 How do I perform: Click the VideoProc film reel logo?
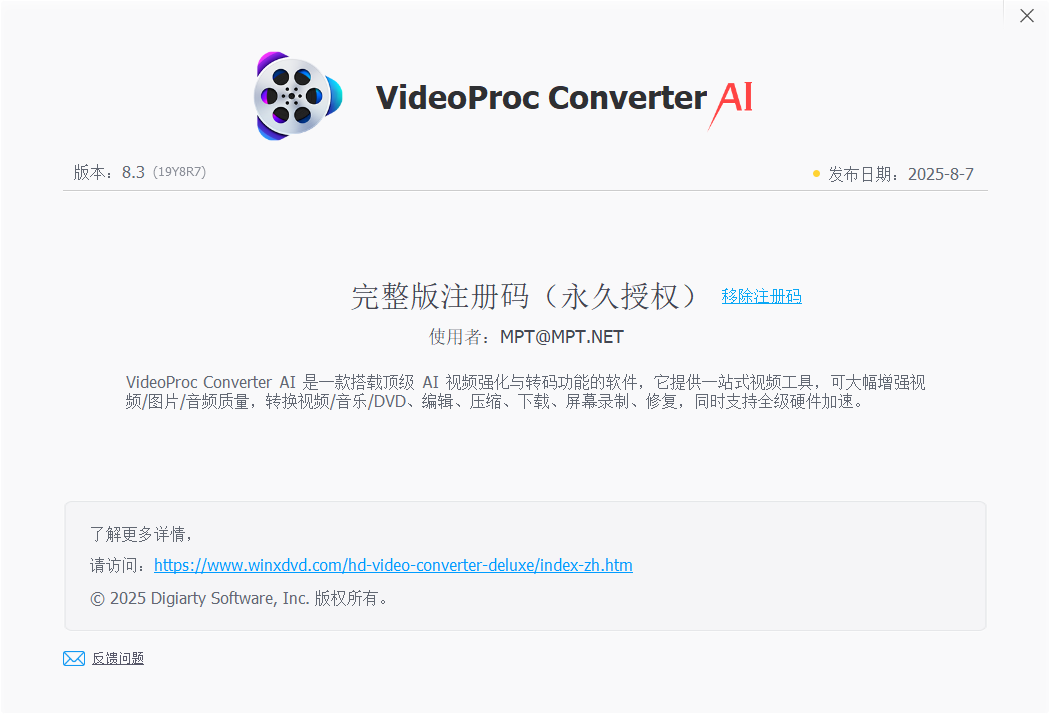[x=298, y=96]
